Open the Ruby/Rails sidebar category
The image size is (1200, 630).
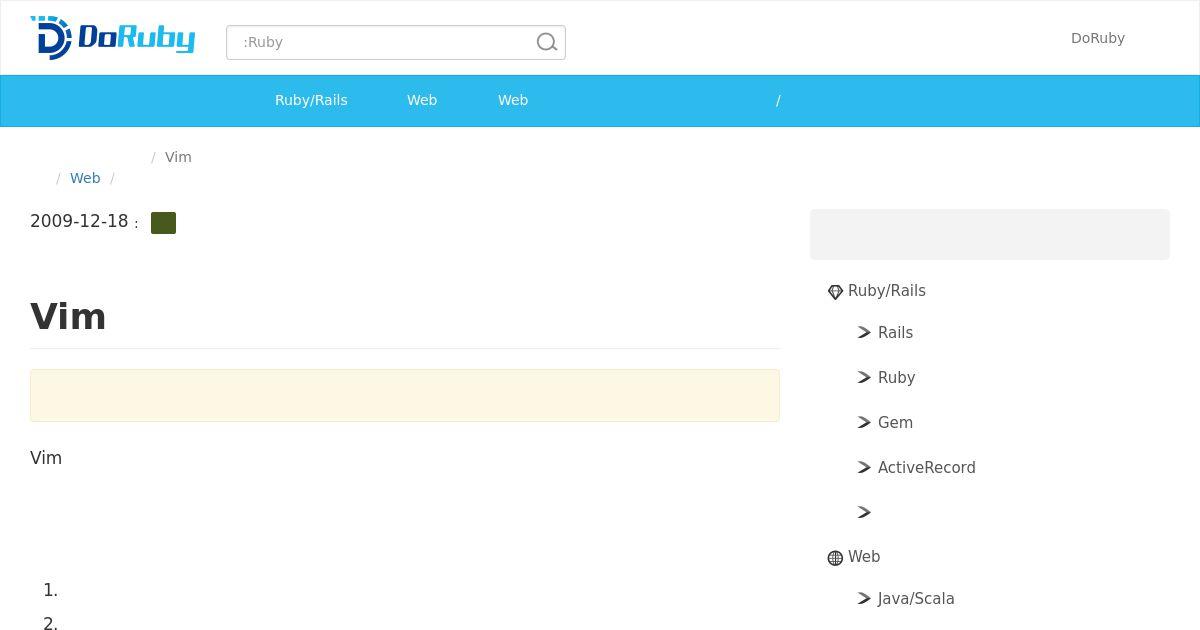pos(887,291)
